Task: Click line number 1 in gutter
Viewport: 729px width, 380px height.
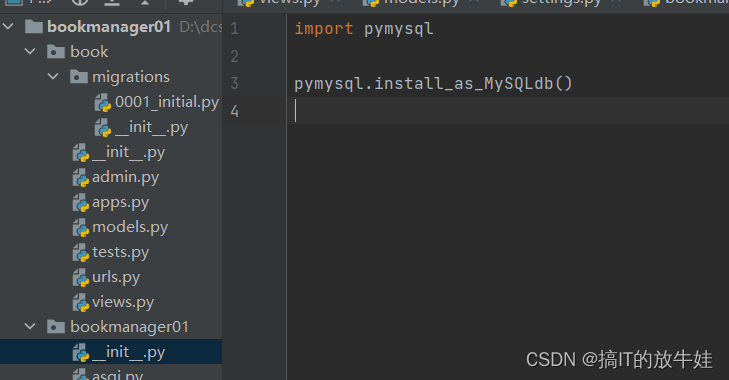Action: click(x=234, y=29)
